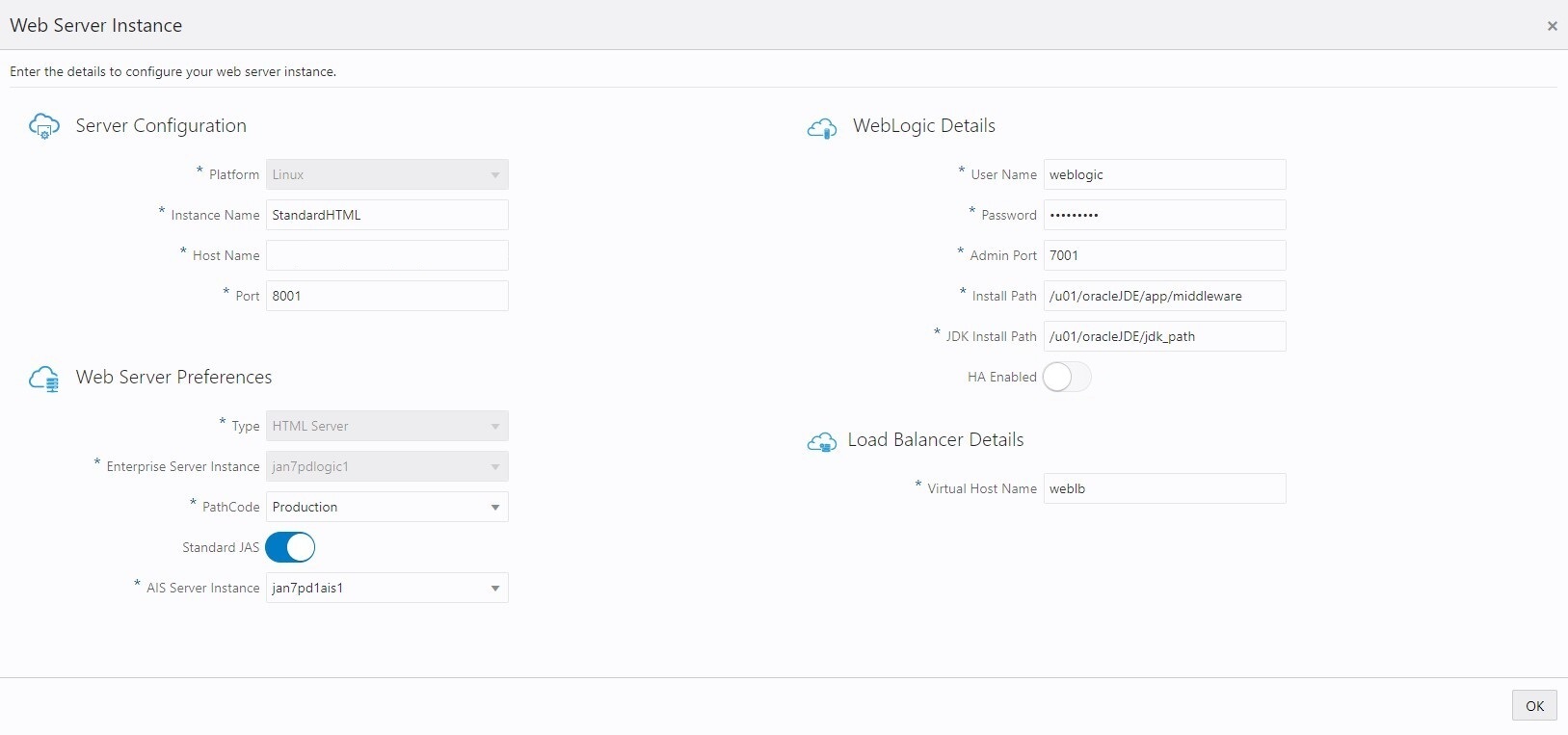Click the Web Server Preferences heading
This screenshot has width=1568, height=735.
(x=173, y=378)
